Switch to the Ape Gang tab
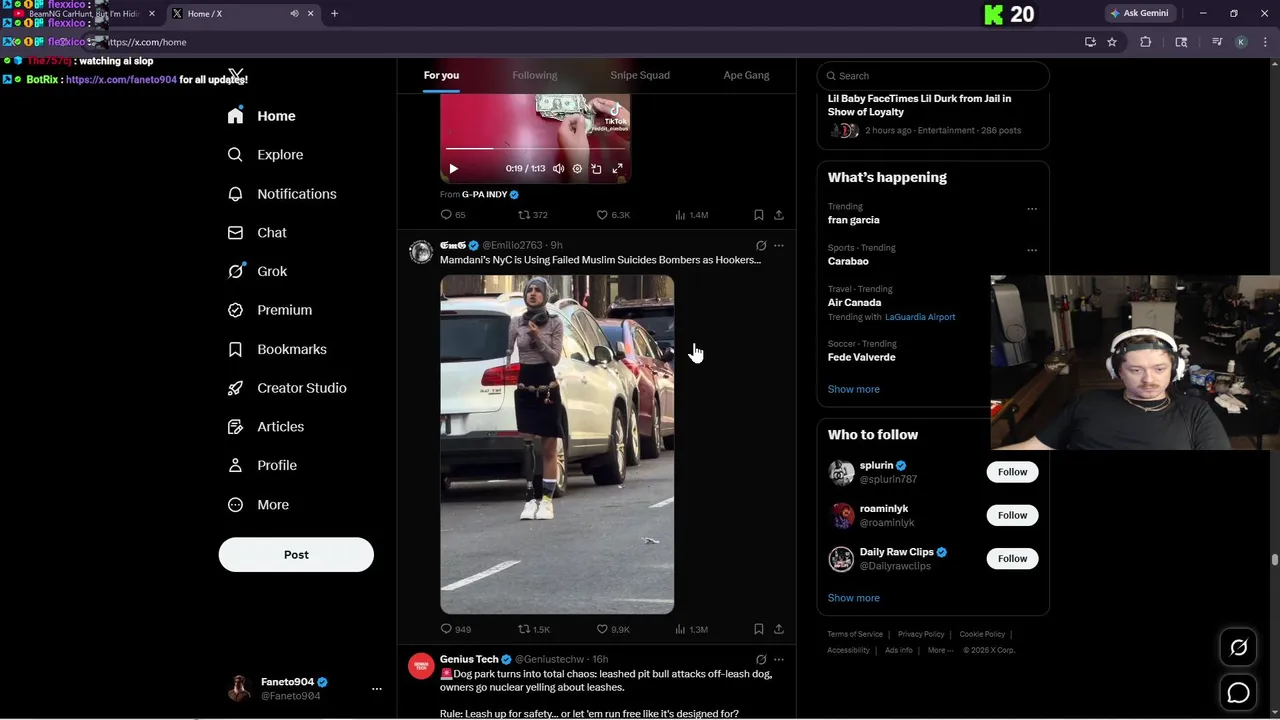Viewport: 1280px width, 720px height. 746,75
